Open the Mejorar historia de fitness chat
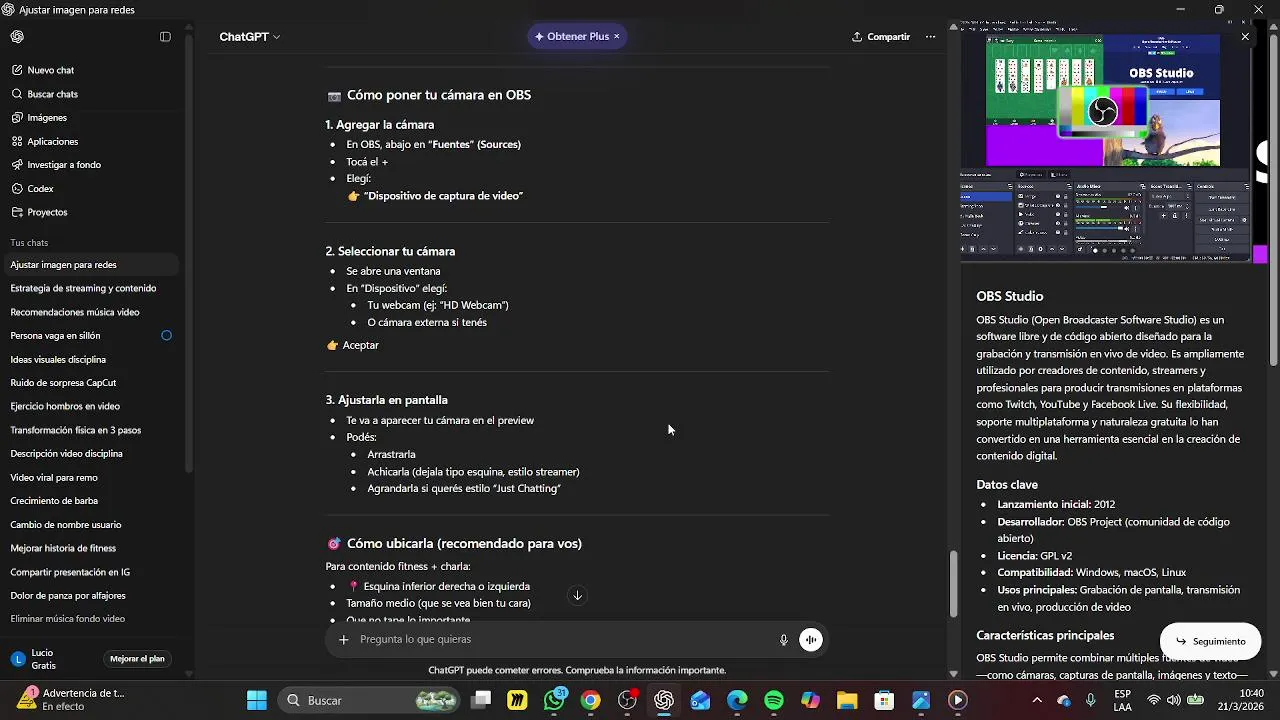The height and width of the screenshot is (720, 1280). (64, 549)
